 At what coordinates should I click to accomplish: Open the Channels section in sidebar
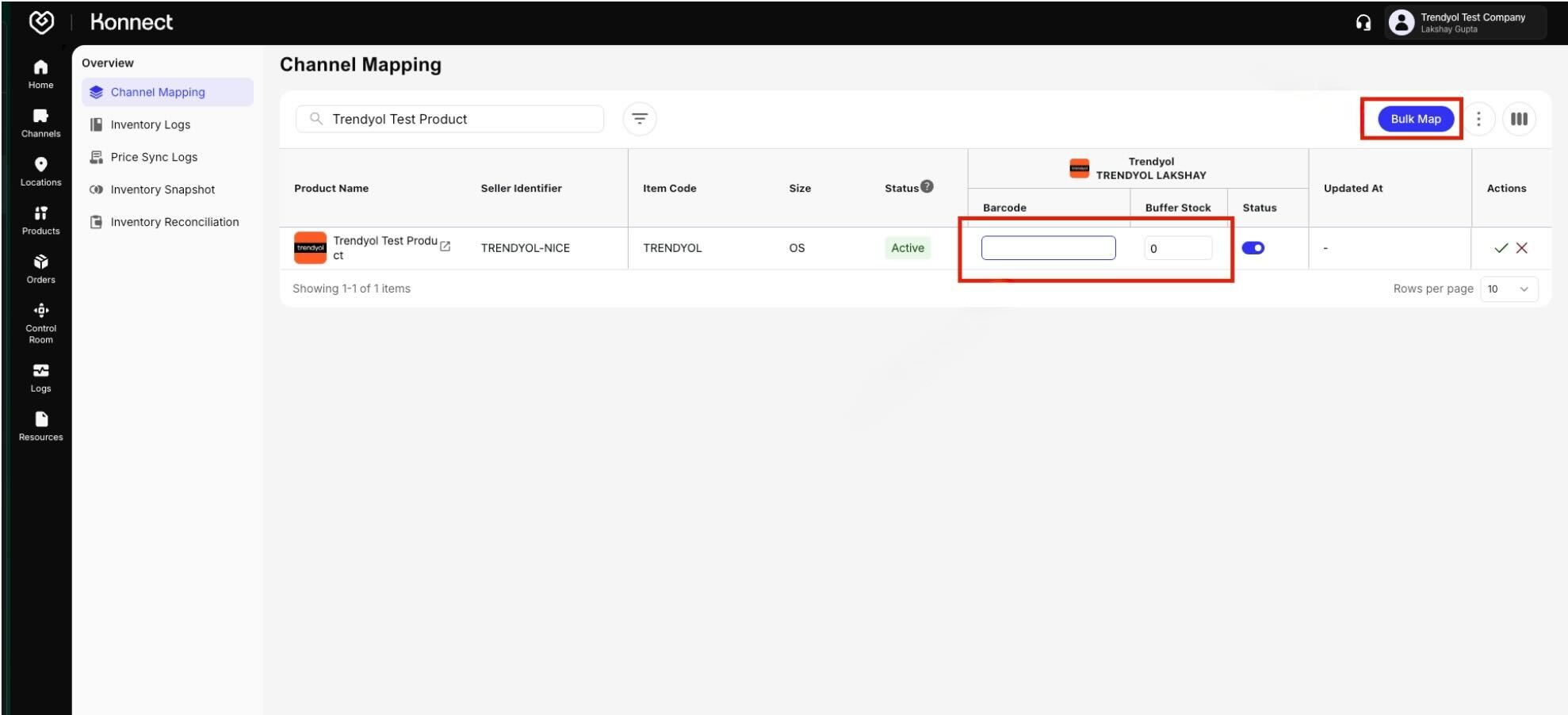(x=40, y=123)
